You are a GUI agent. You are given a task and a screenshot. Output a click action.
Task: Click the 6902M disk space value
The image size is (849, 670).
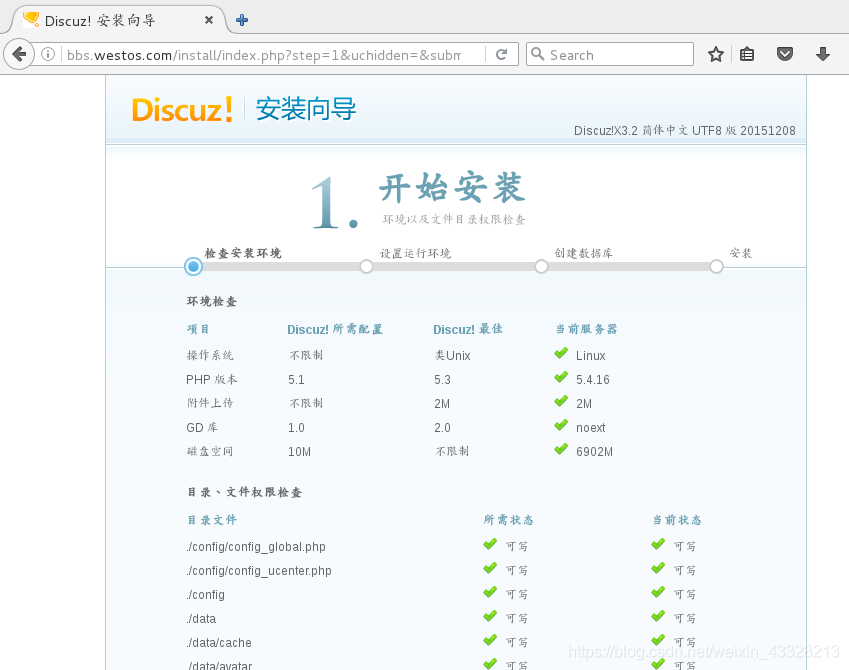pyautogui.click(x=595, y=452)
